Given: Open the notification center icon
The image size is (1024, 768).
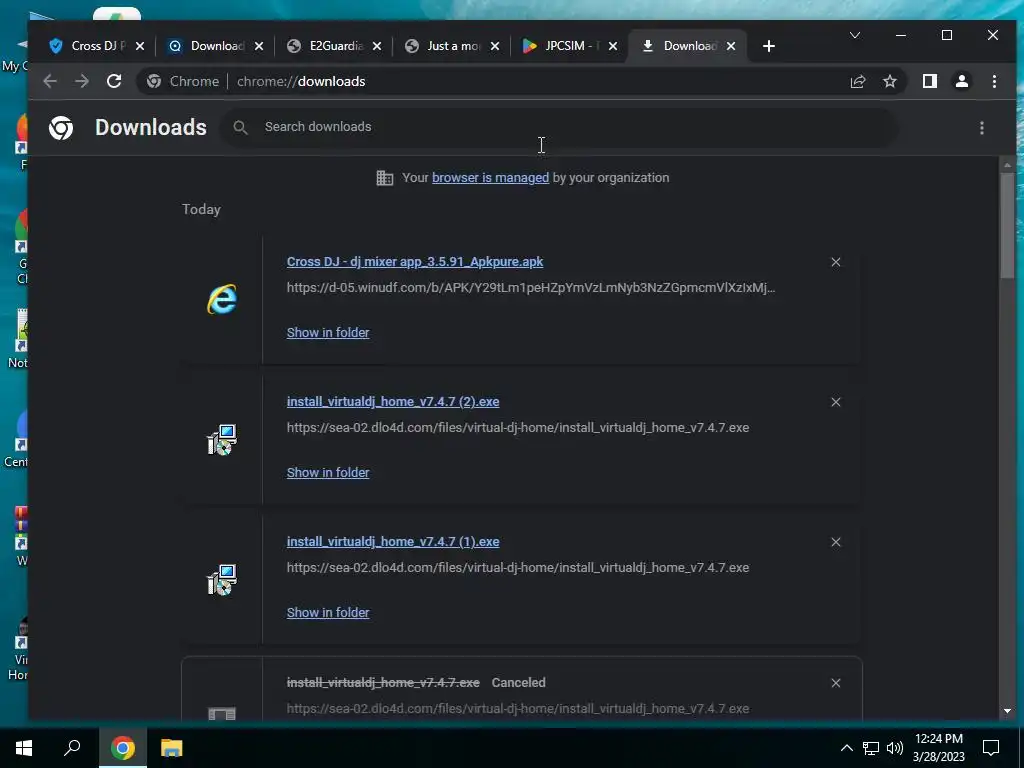Looking at the screenshot, I should point(991,748).
